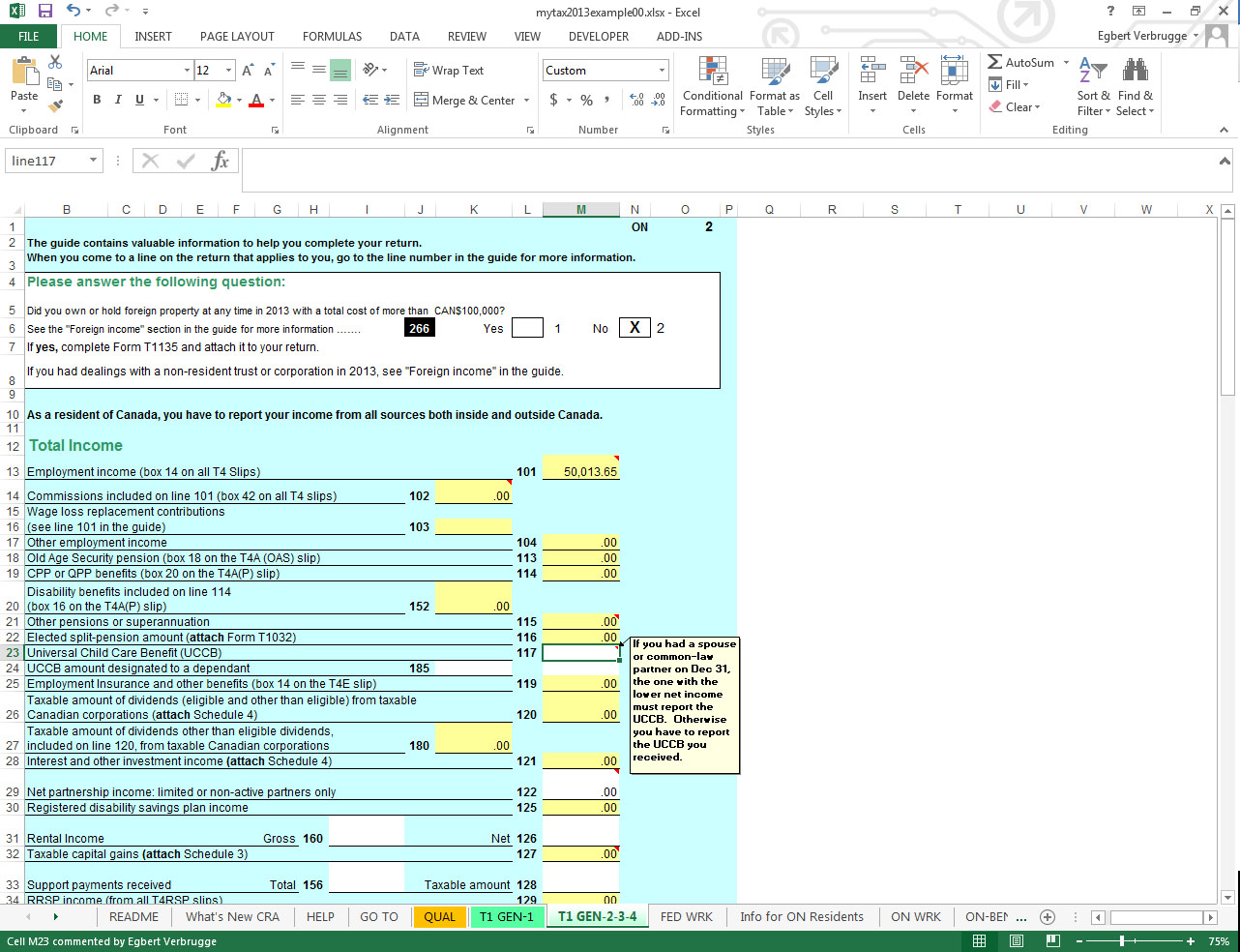The image size is (1240, 952).
Task: Open Cell Styles gallery
Action: [x=823, y=87]
